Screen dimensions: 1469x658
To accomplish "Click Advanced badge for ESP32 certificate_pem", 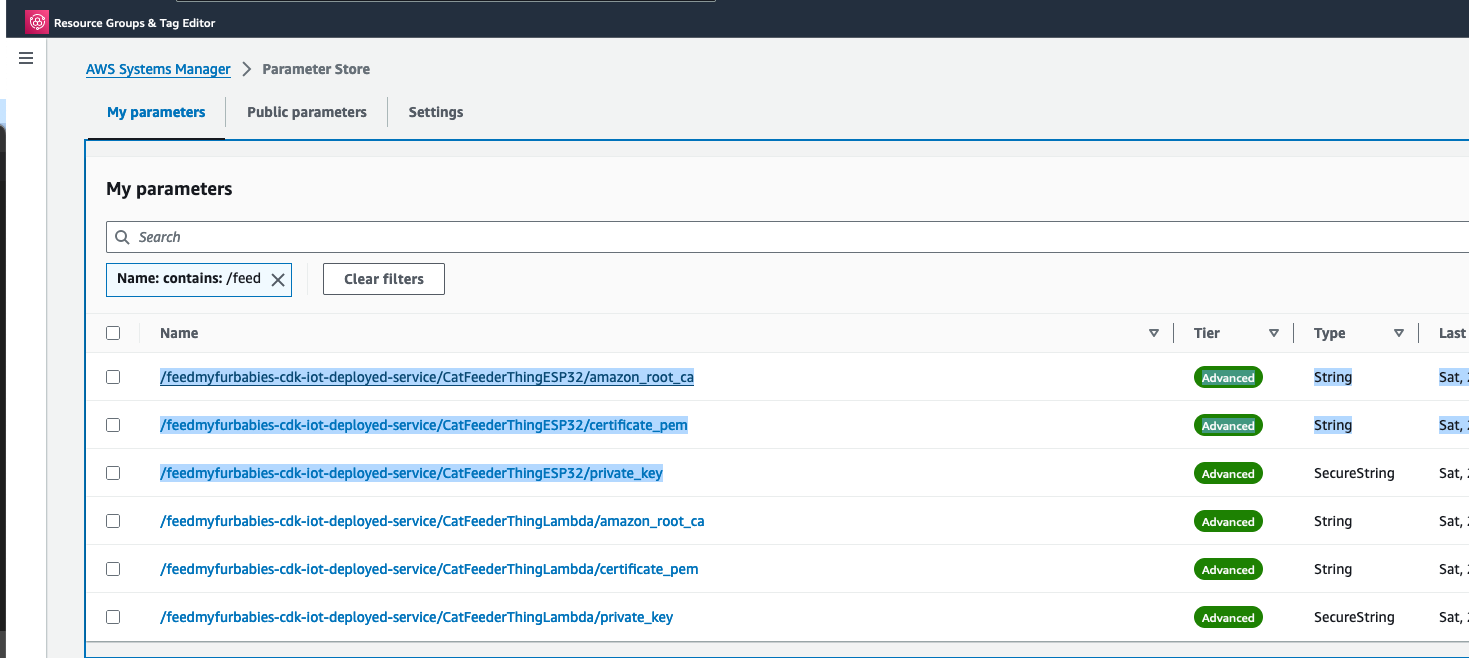I will pos(1228,425).
